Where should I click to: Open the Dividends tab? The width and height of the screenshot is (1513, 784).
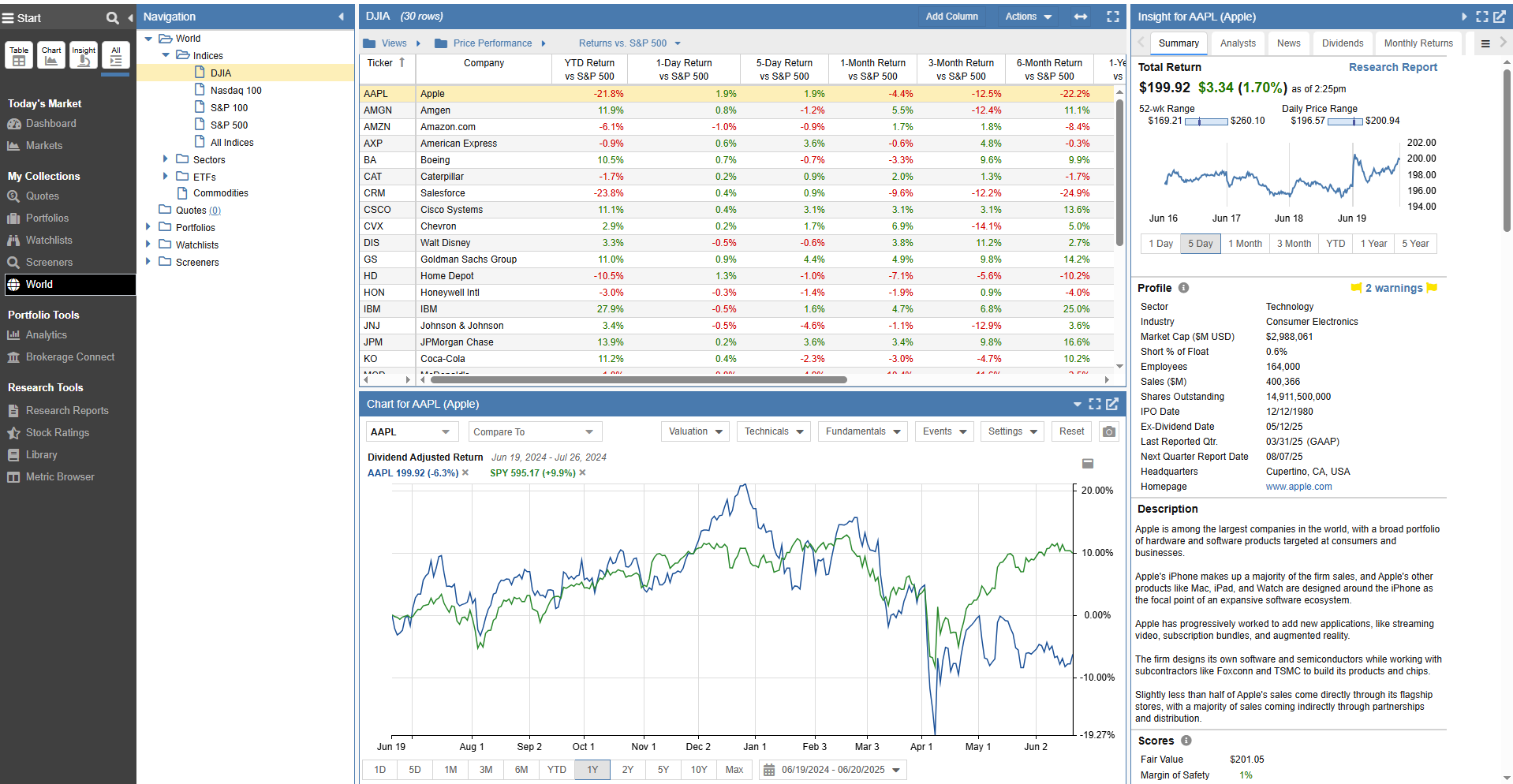(x=1343, y=43)
